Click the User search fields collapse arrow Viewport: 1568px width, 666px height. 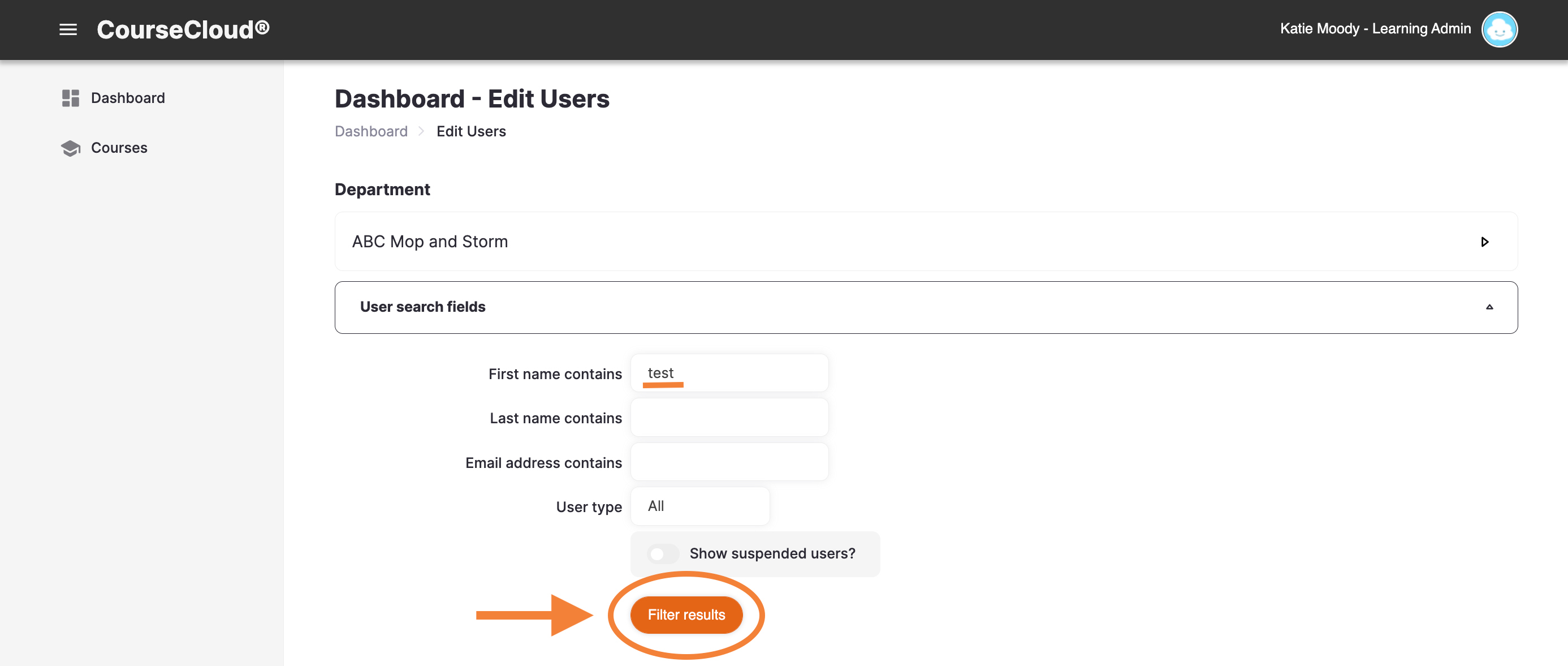tap(1489, 307)
